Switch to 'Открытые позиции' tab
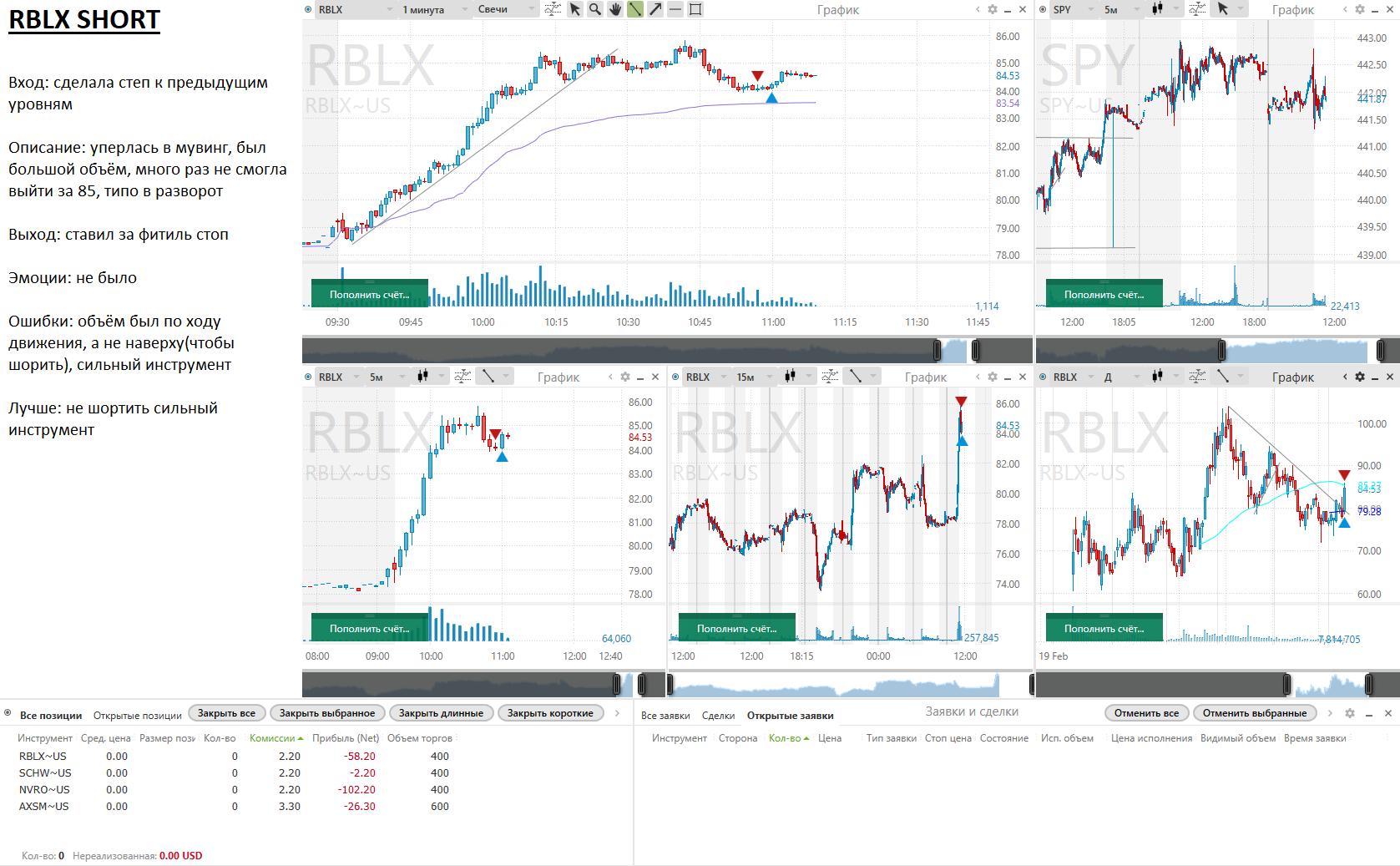The width and height of the screenshot is (1400, 866). point(137,716)
